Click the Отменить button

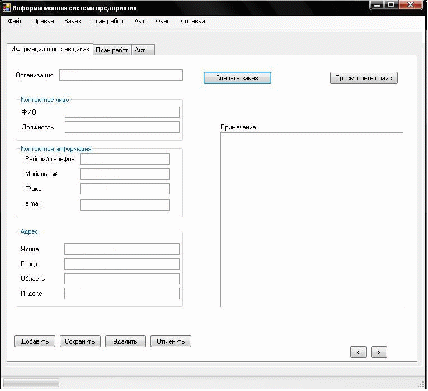click(170, 341)
